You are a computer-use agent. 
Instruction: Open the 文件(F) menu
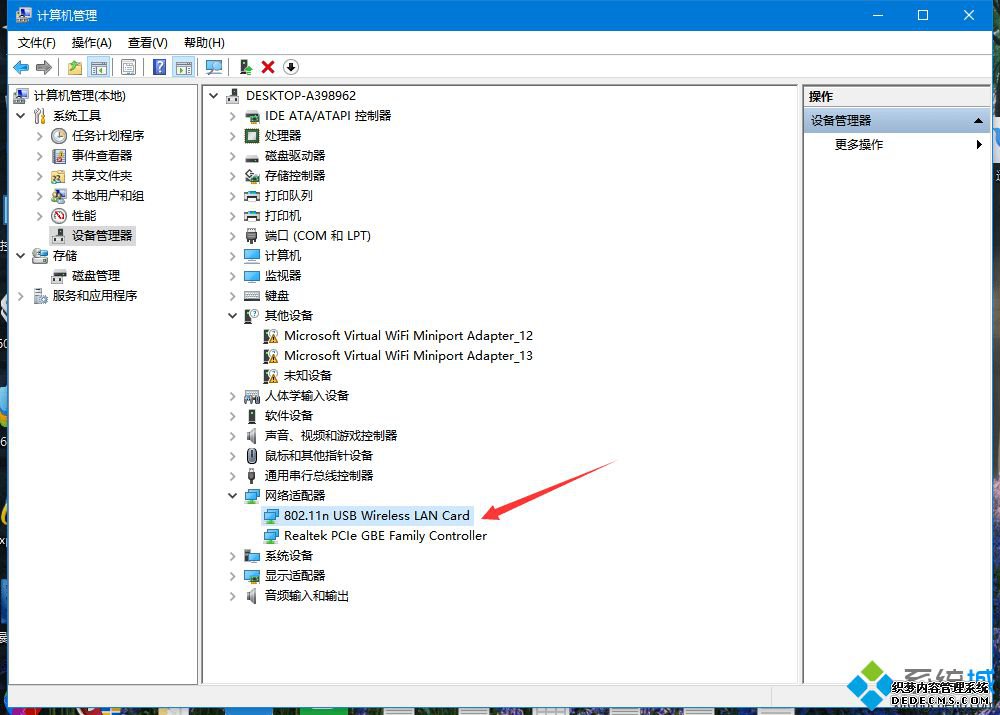point(36,43)
